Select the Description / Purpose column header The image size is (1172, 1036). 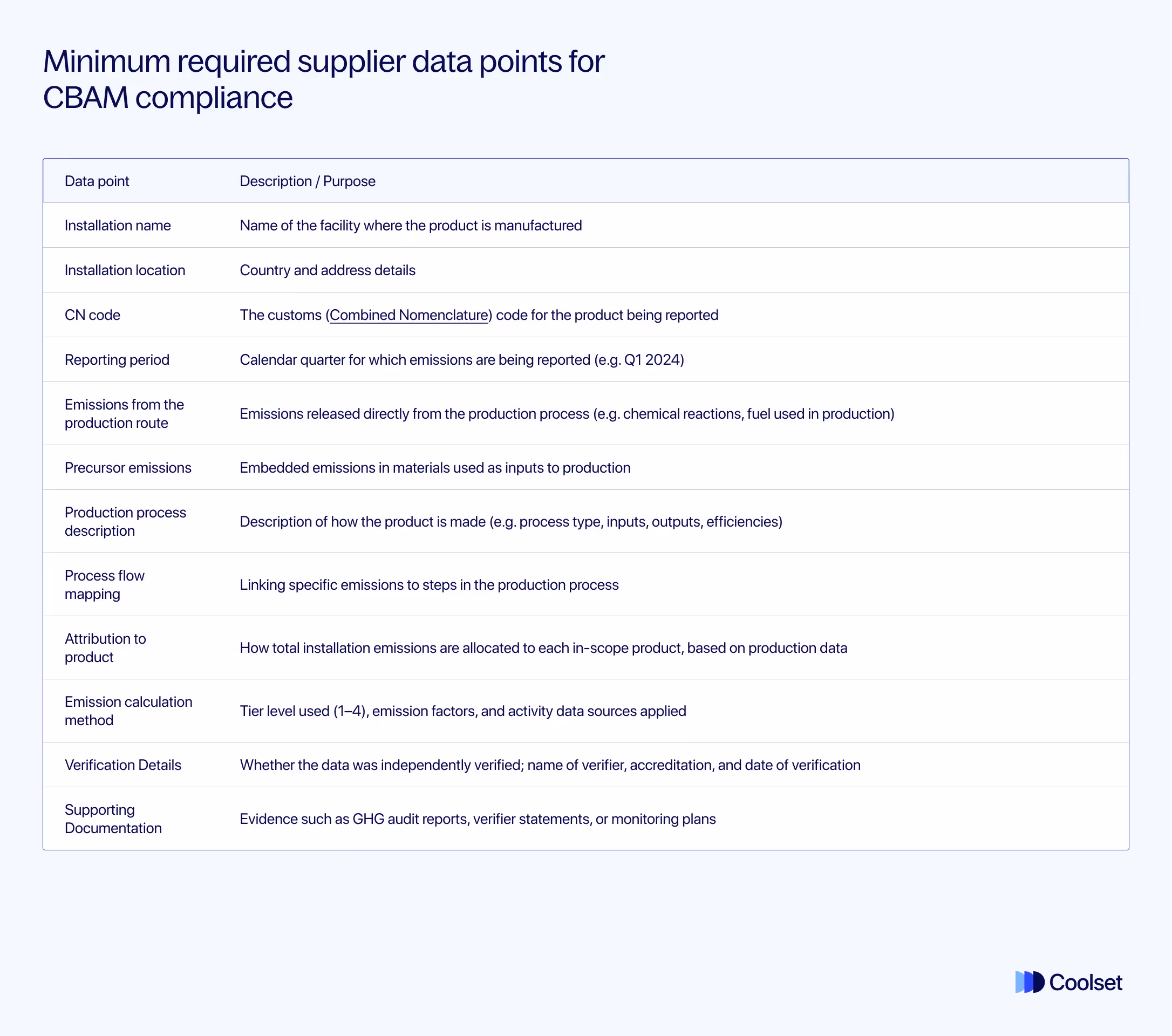pos(308,181)
